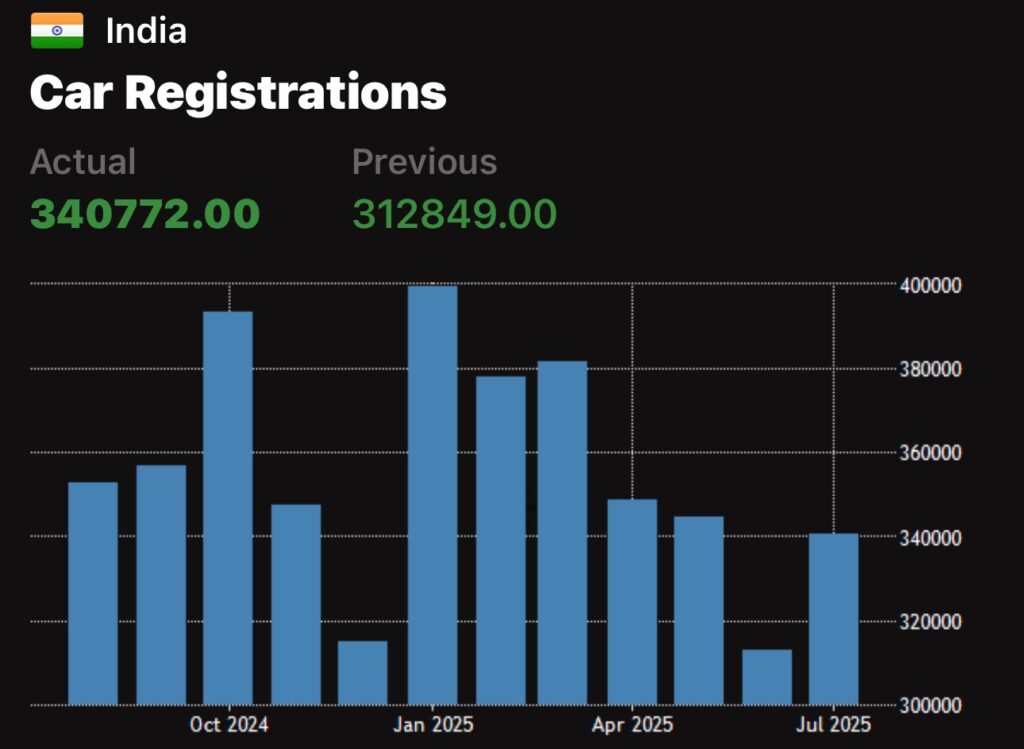Click the 380000 y-axis label
The image size is (1024, 749).
click(x=931, y=369)
